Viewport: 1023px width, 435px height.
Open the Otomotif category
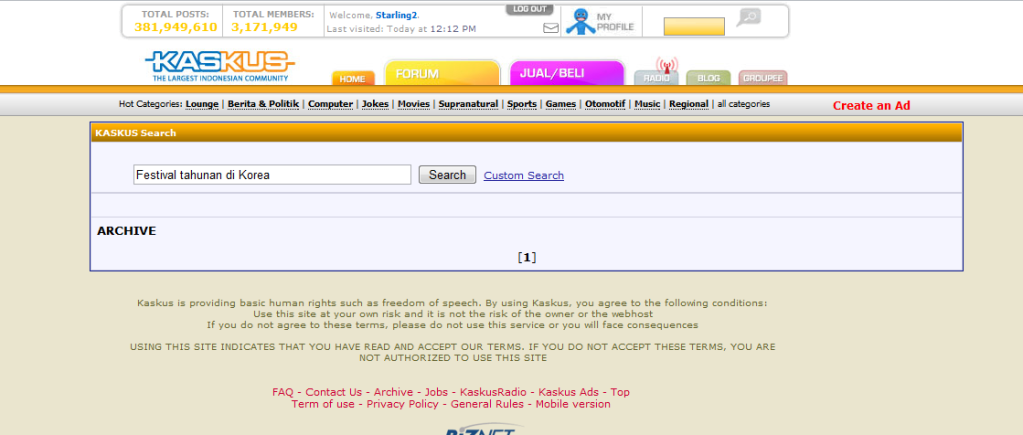click(x=605, y=104)
